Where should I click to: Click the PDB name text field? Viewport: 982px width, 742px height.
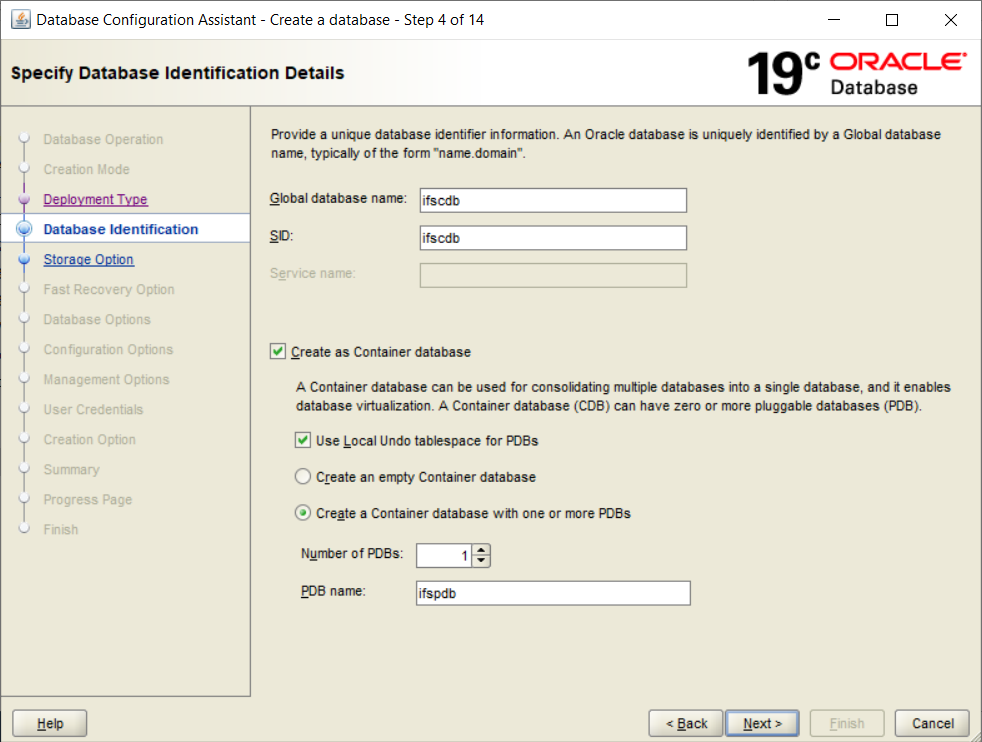click(552, 594)
